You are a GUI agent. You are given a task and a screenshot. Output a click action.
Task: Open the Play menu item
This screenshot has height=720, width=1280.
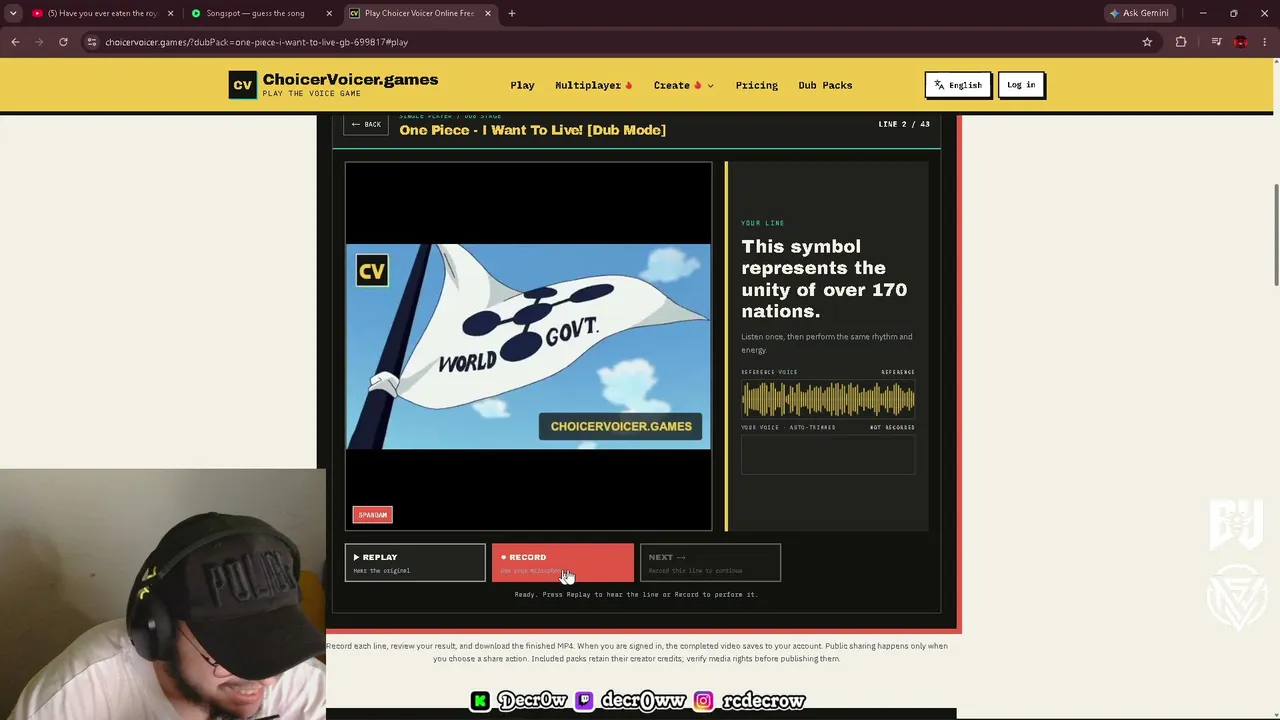522,85
